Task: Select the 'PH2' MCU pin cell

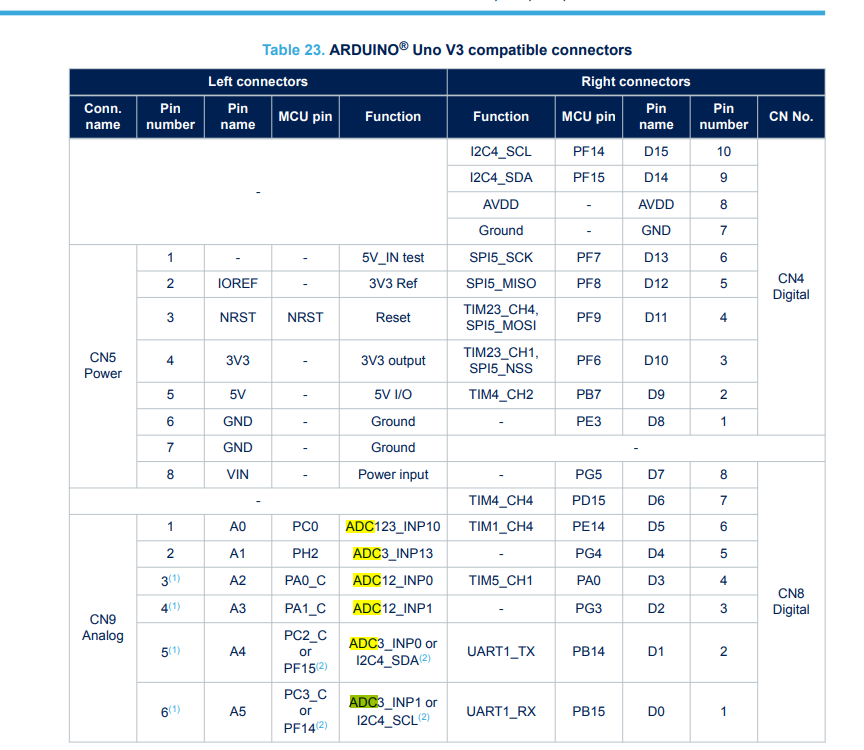Action: (305, 553)
